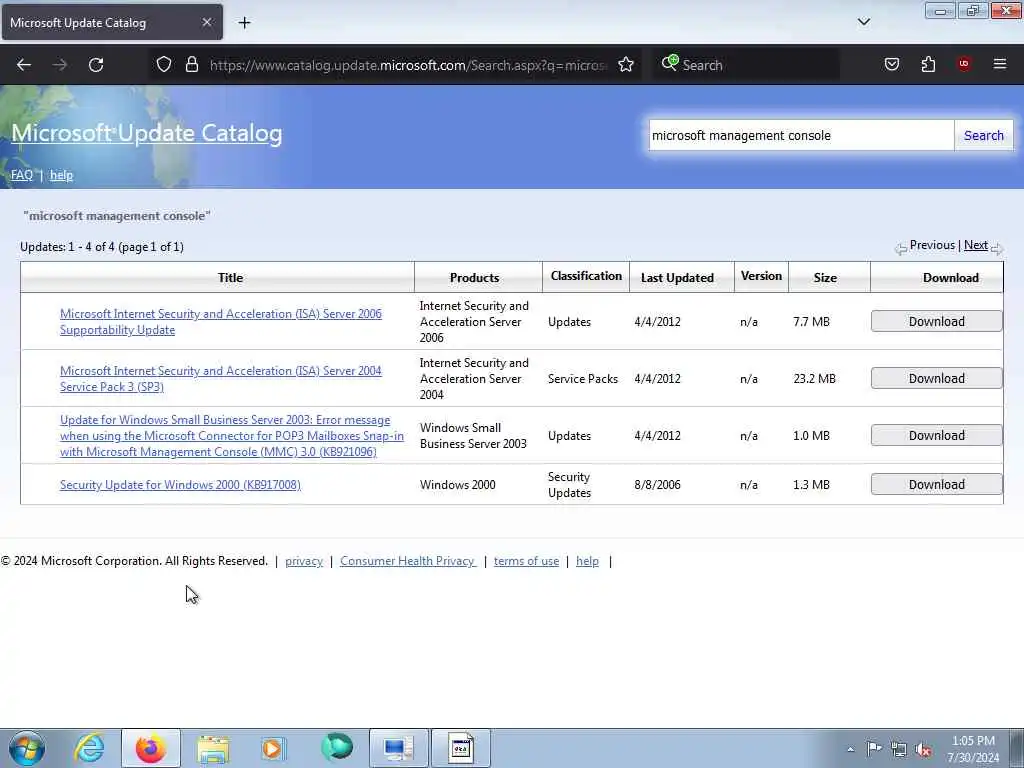
Task: Go to Next results page link
Action: 976,245
